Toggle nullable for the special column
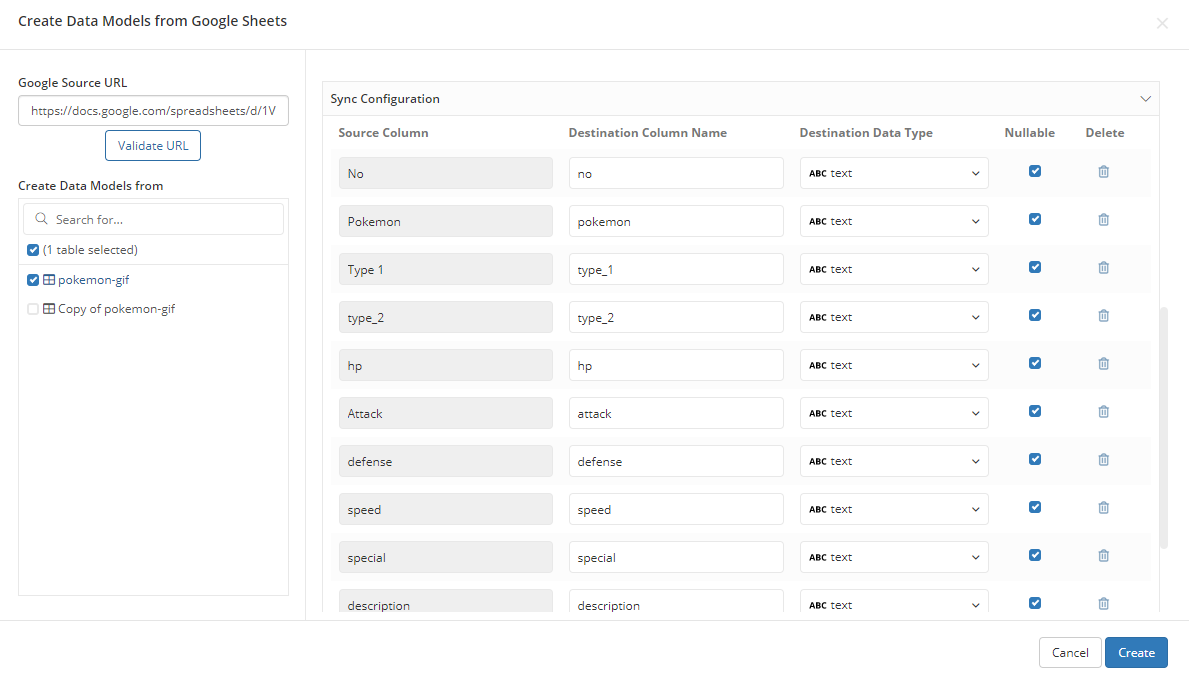 [x=1034, y=555]
